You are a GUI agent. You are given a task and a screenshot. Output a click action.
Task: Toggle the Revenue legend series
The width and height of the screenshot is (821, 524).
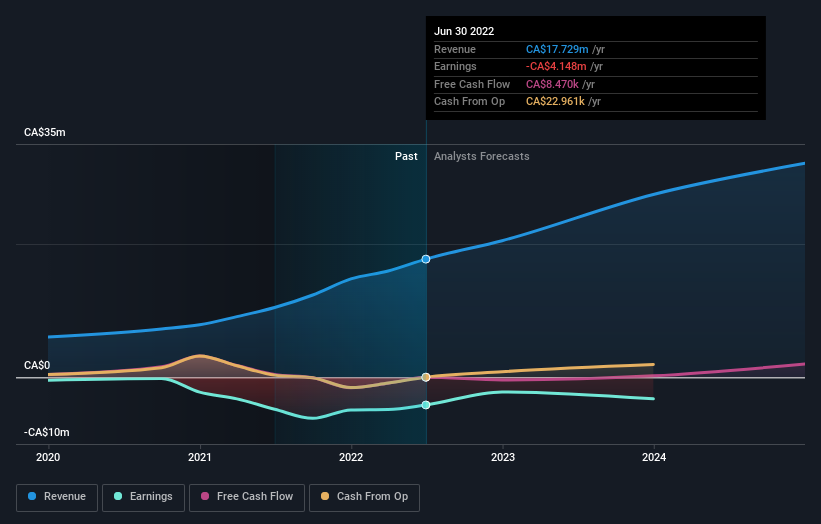point(57,497)
